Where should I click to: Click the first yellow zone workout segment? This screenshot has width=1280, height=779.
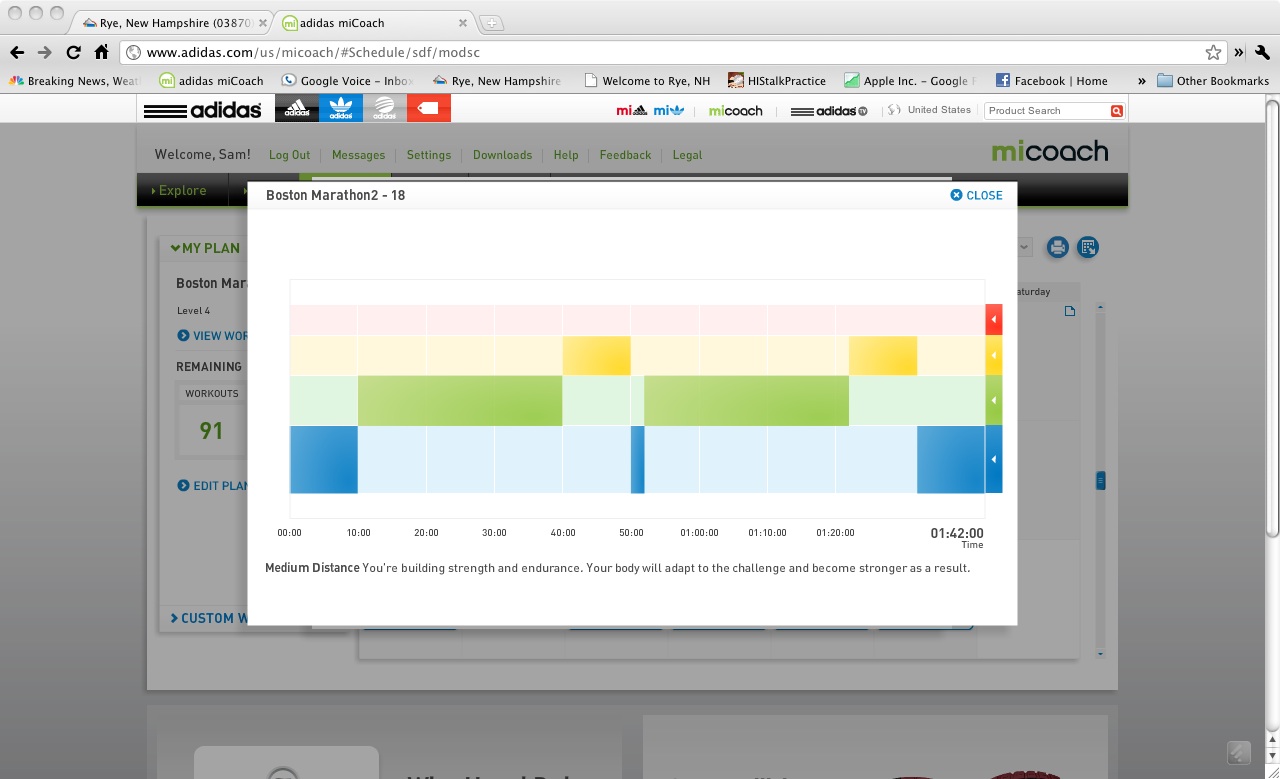(596, 355)
